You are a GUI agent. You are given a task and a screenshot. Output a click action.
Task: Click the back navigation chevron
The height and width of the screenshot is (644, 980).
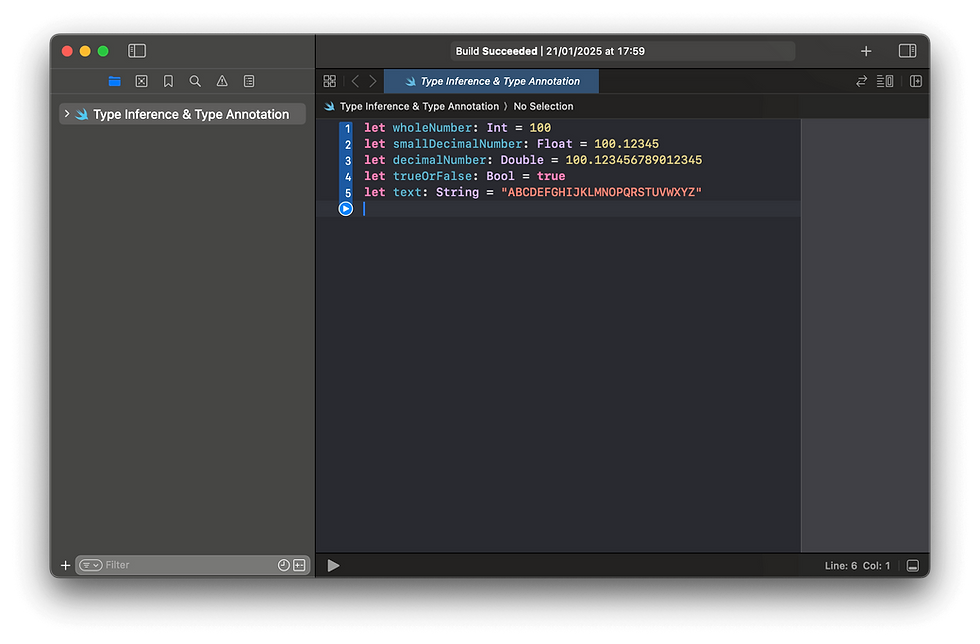(x=355, y=81)
